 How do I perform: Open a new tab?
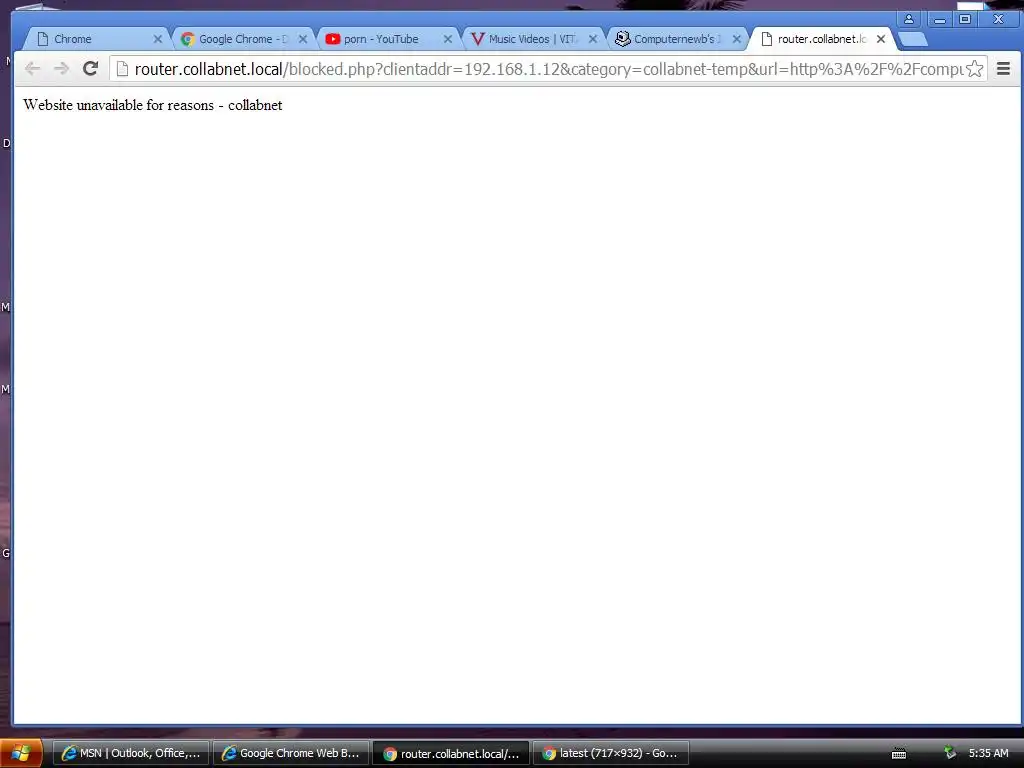pos(913,40)
